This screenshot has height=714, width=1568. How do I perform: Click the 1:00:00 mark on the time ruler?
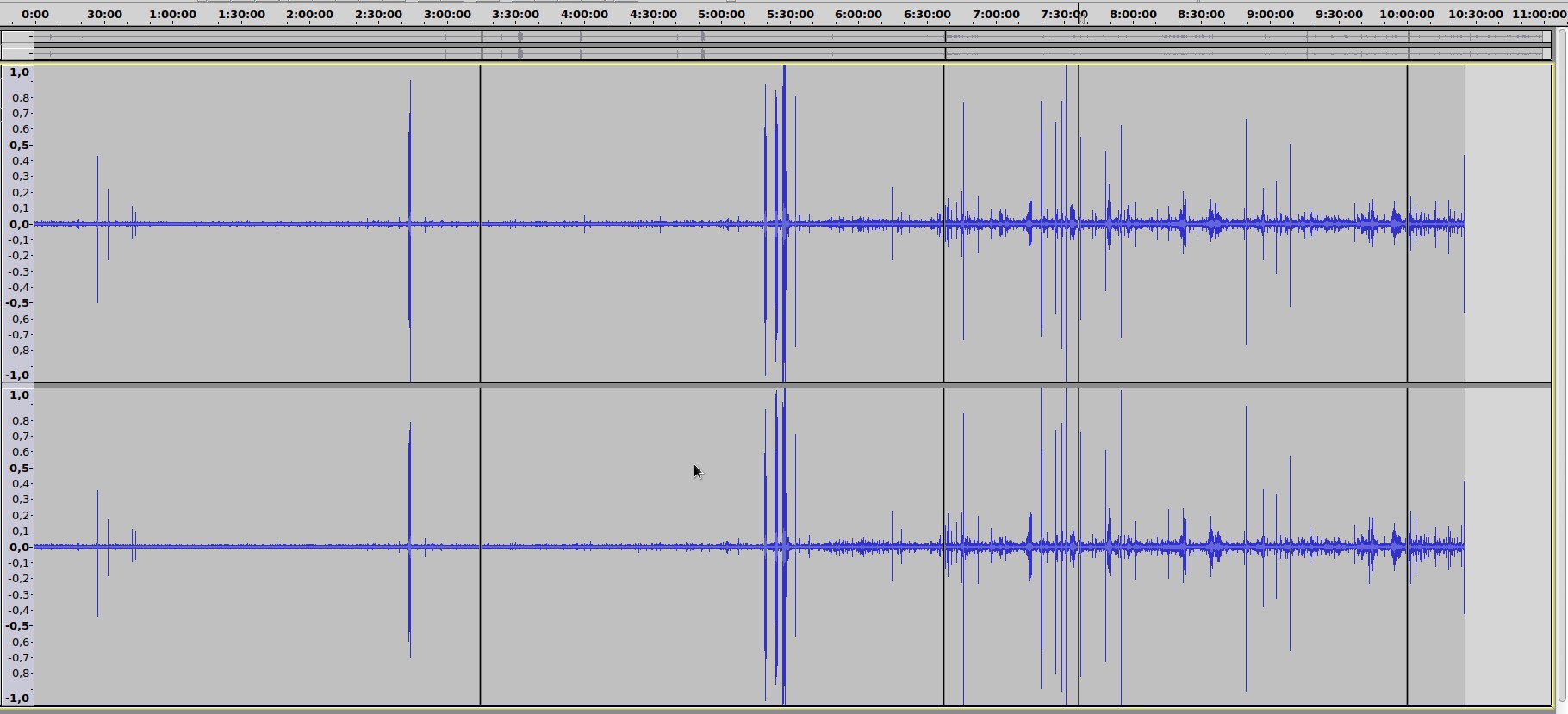click(171, 15)
